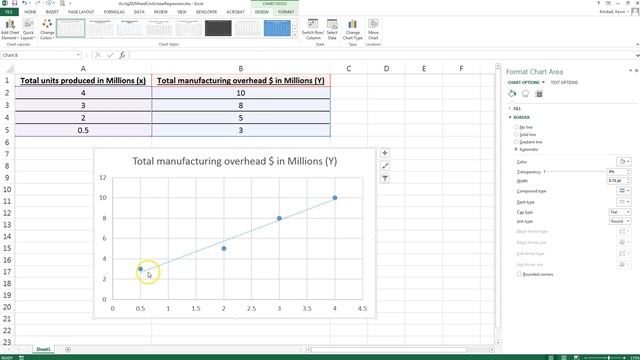
Task: Open the Dash type dropdown
Action: 623,202
